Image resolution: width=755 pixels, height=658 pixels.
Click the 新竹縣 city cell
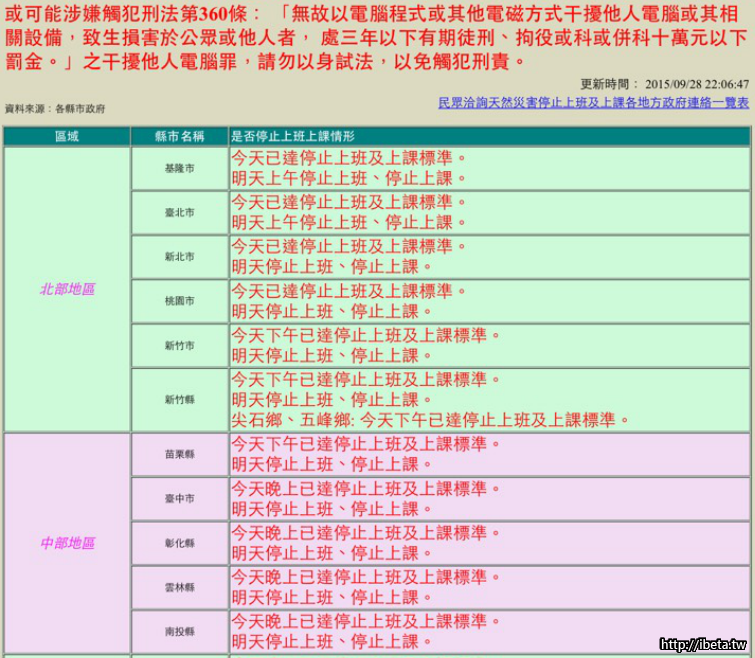(180, 399)
